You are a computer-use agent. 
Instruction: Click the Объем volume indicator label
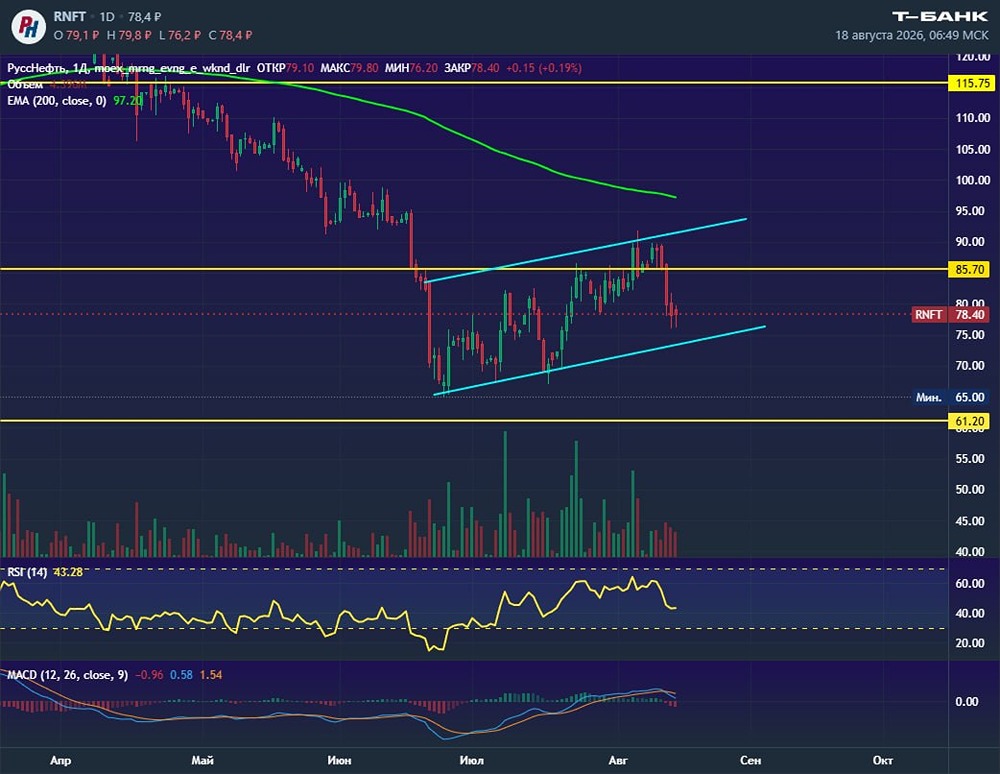[x=25, y=85]
